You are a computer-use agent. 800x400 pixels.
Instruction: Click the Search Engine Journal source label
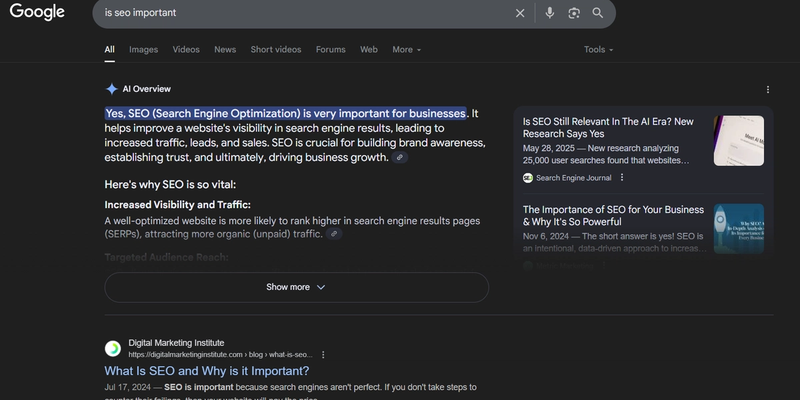click(x=573, y=178)
